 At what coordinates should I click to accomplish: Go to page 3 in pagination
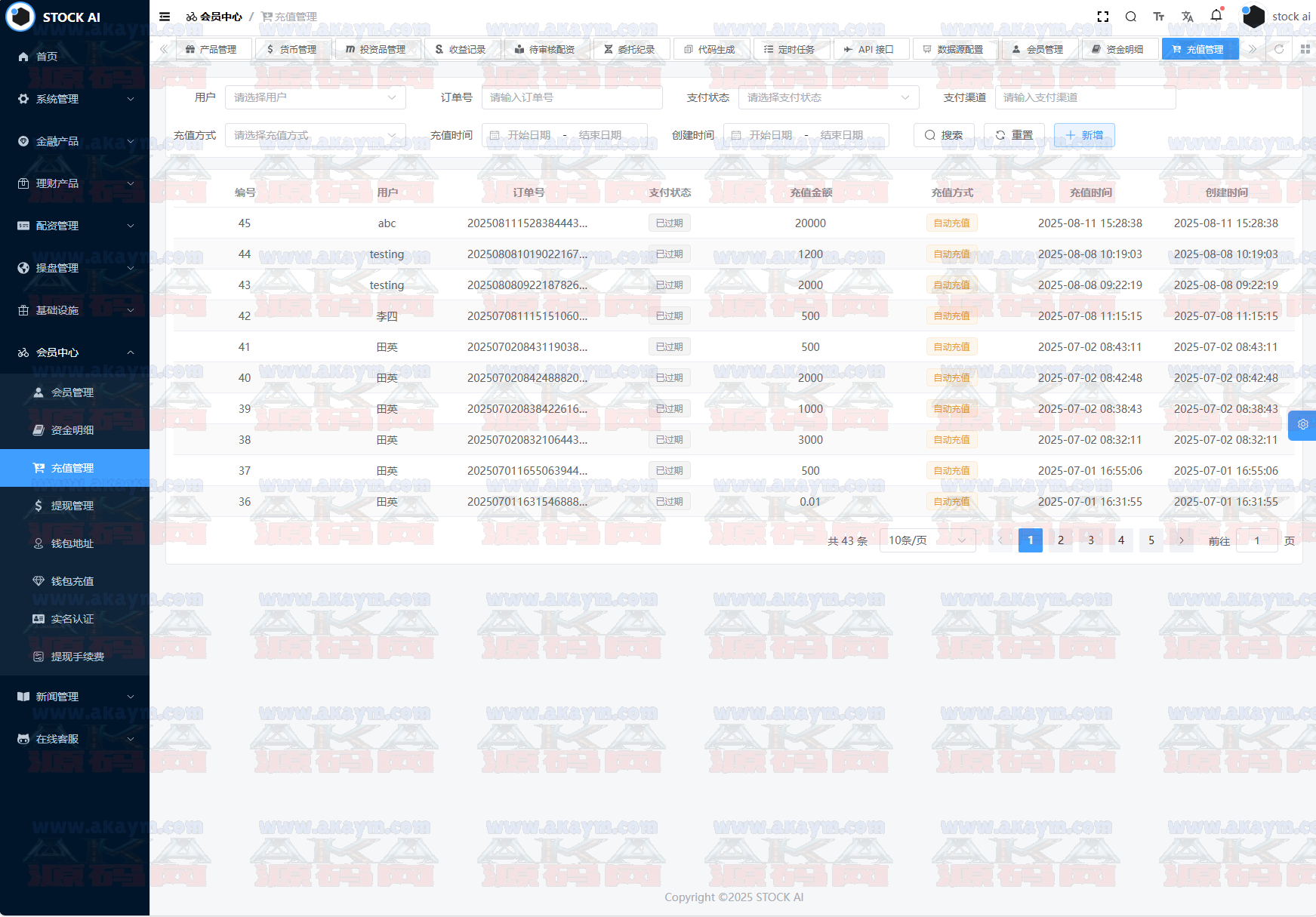[x=1091, y=540]
